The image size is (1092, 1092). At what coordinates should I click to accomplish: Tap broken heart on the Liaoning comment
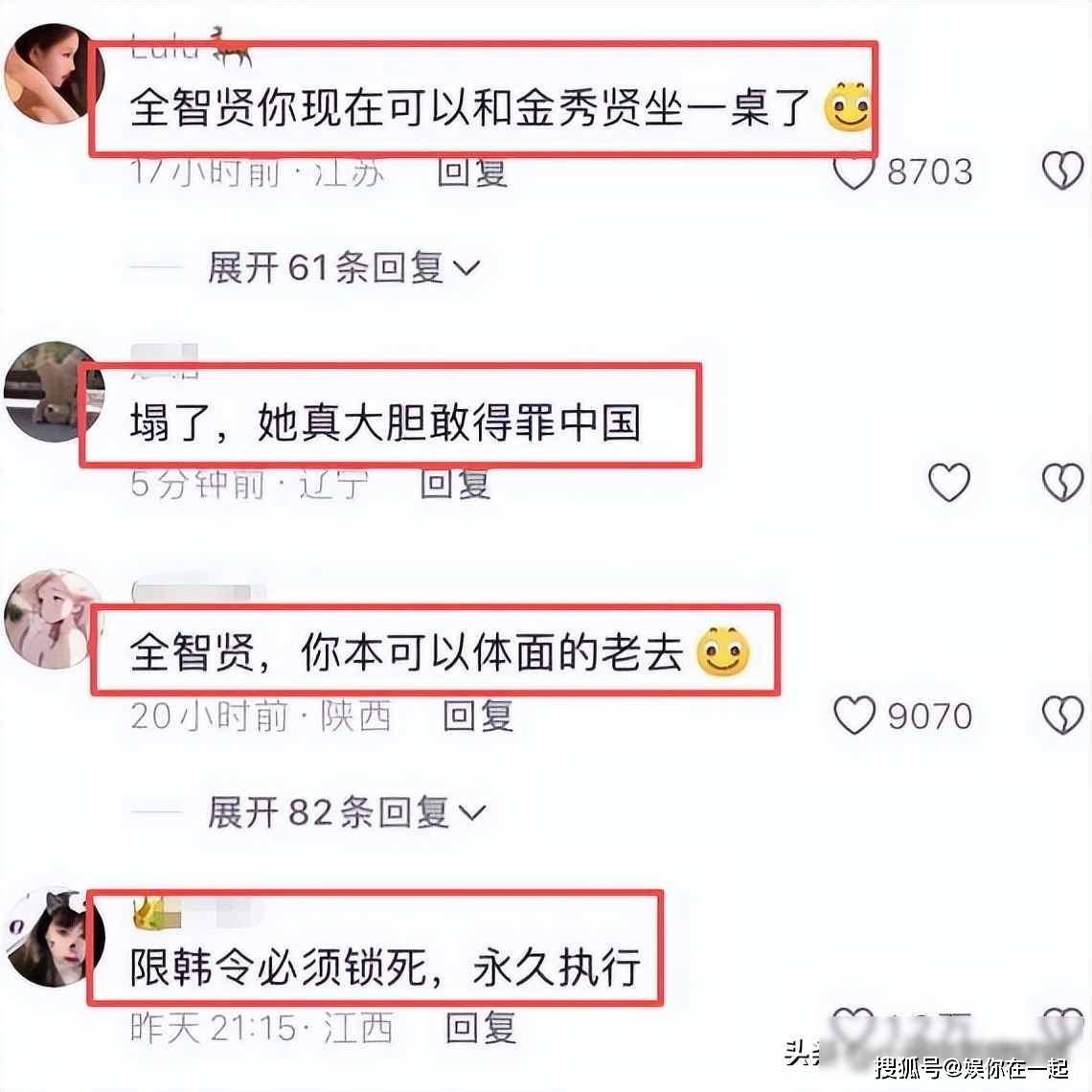coord(1062,482)
